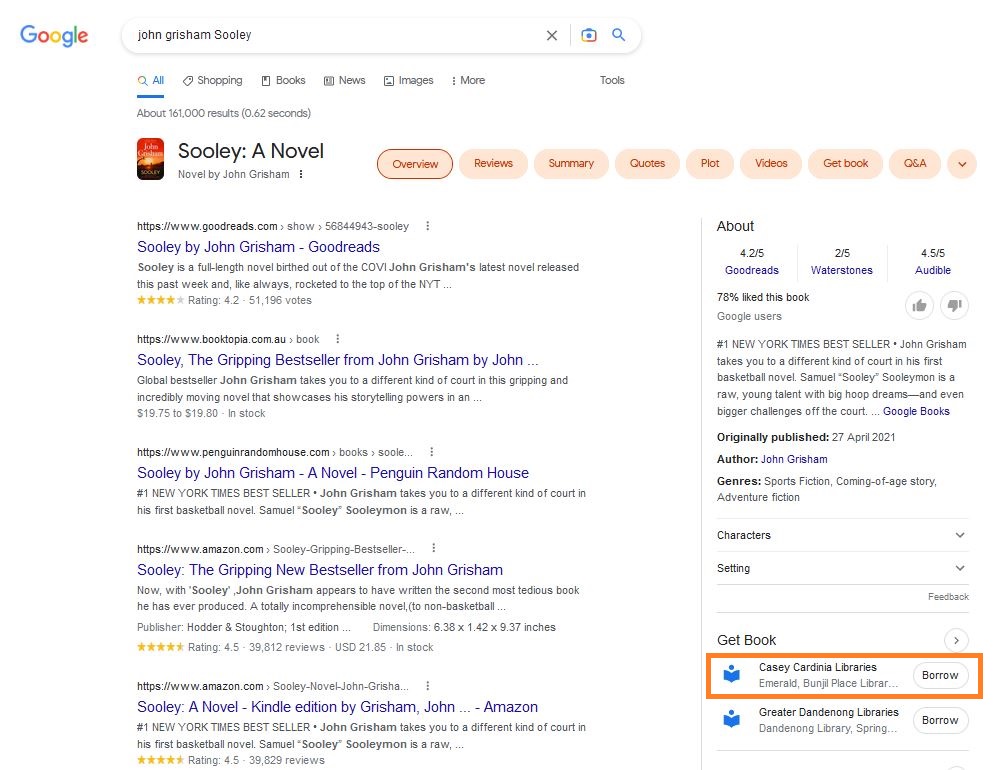Viewport: 1003px width, 770px height.
Task: Borrow from Casey Cardinia Libraries
Action: tap(940, 675)
